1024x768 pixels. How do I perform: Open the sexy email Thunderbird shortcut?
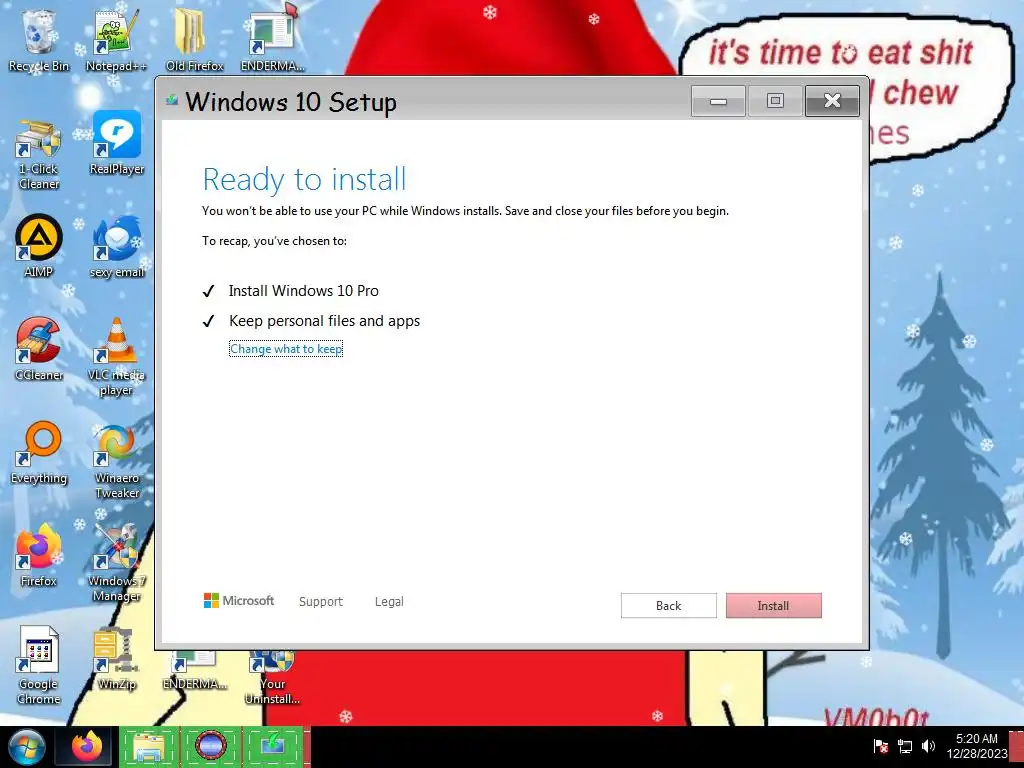[116, 246]
